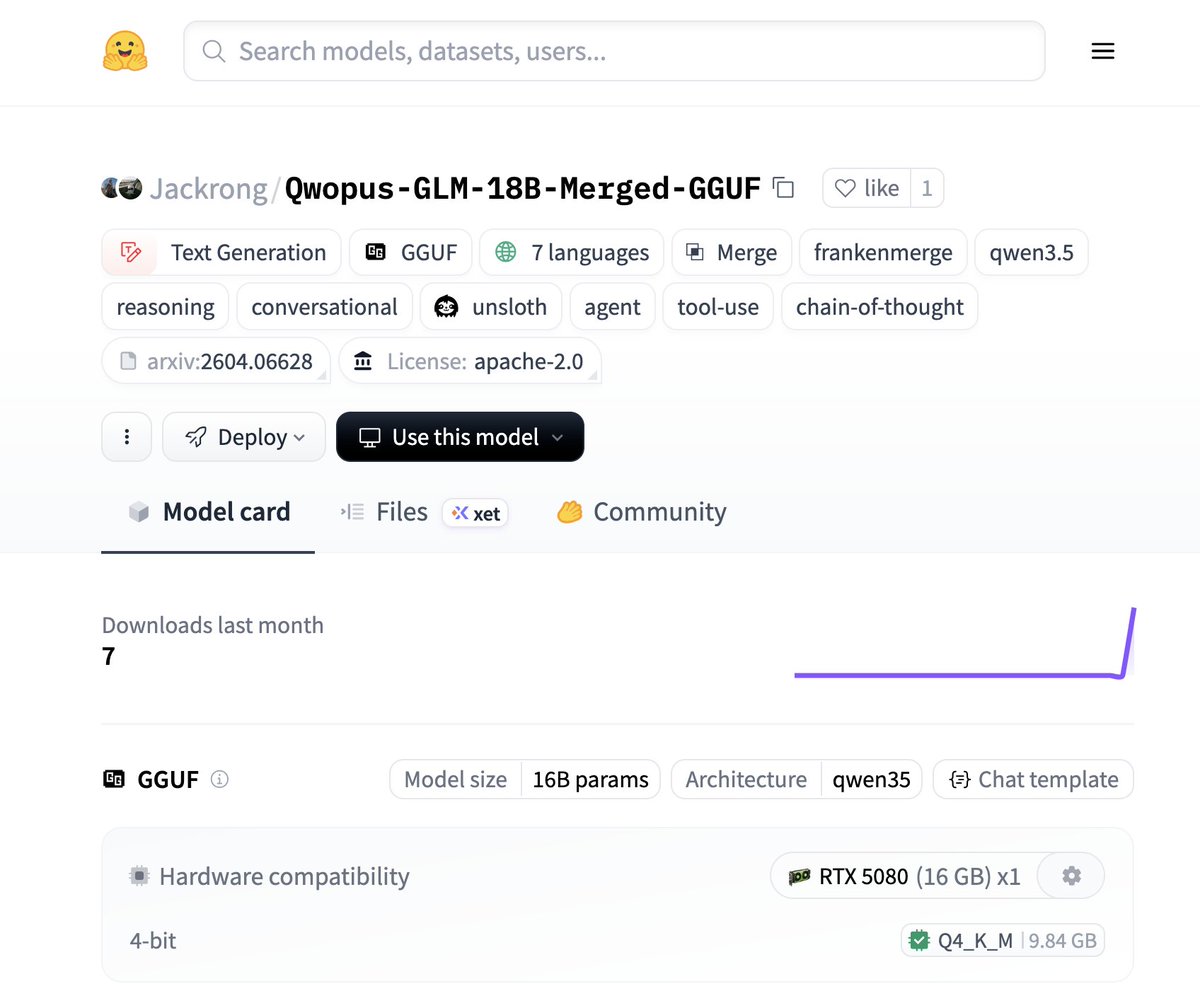Click the Merge tag

tap(731, 252)
